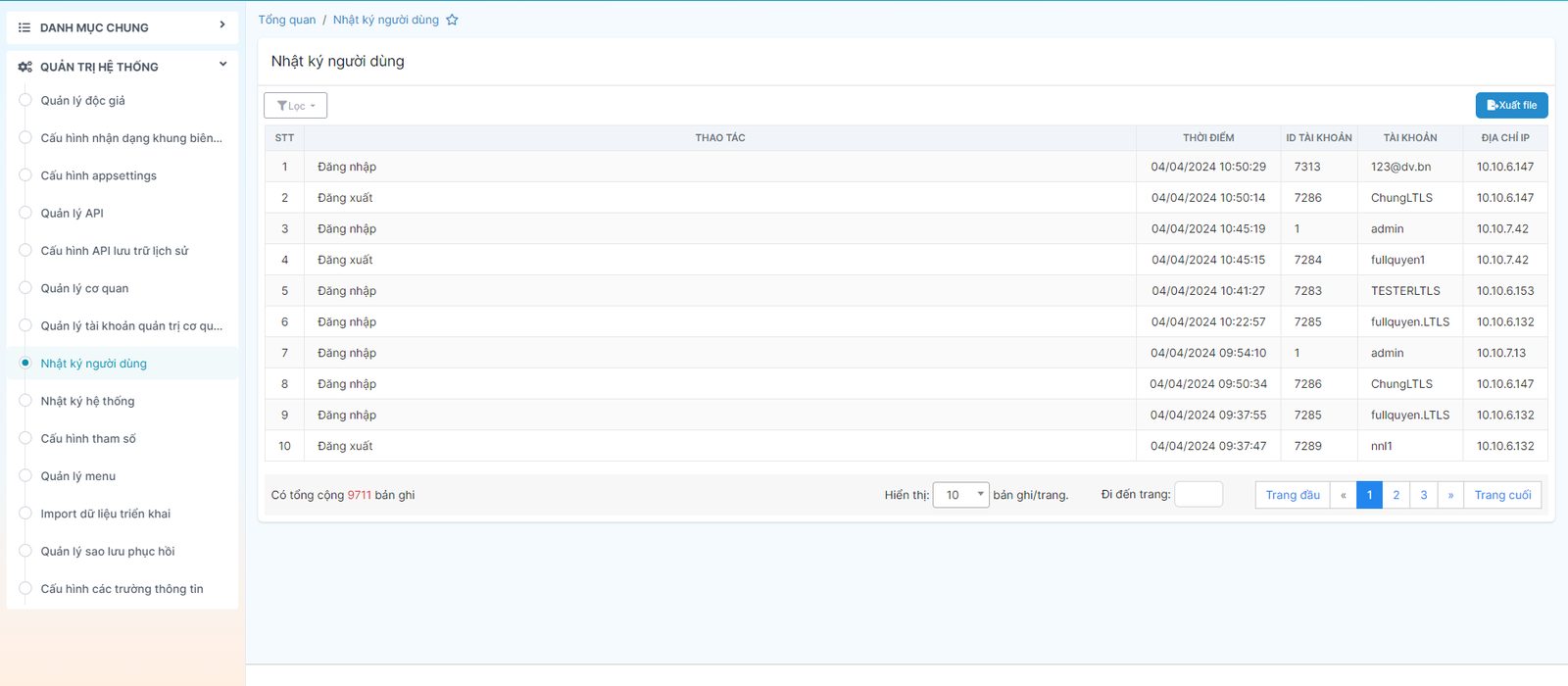The height and width of the screenshot is (686, 1568).
Task: Click timestamp 04/04/2024 10:45:19
Action: pyautogui.click(x=1208, y=228)
